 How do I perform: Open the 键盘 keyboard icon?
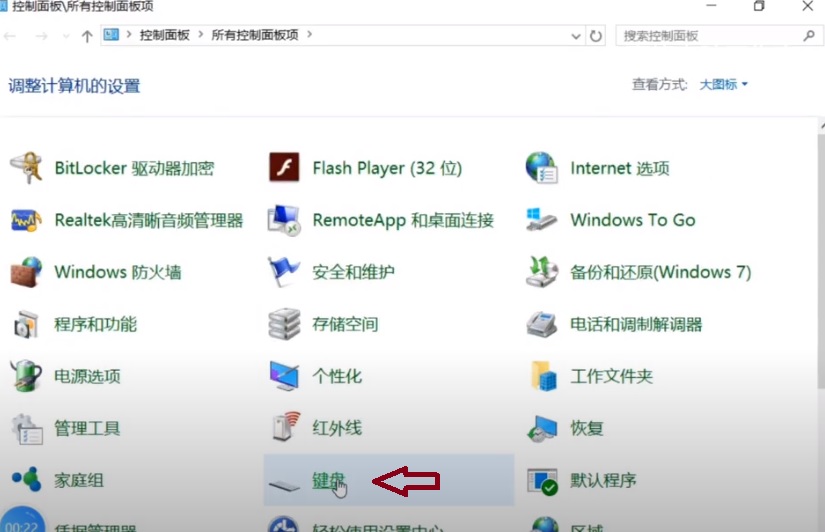coord(284,484)
